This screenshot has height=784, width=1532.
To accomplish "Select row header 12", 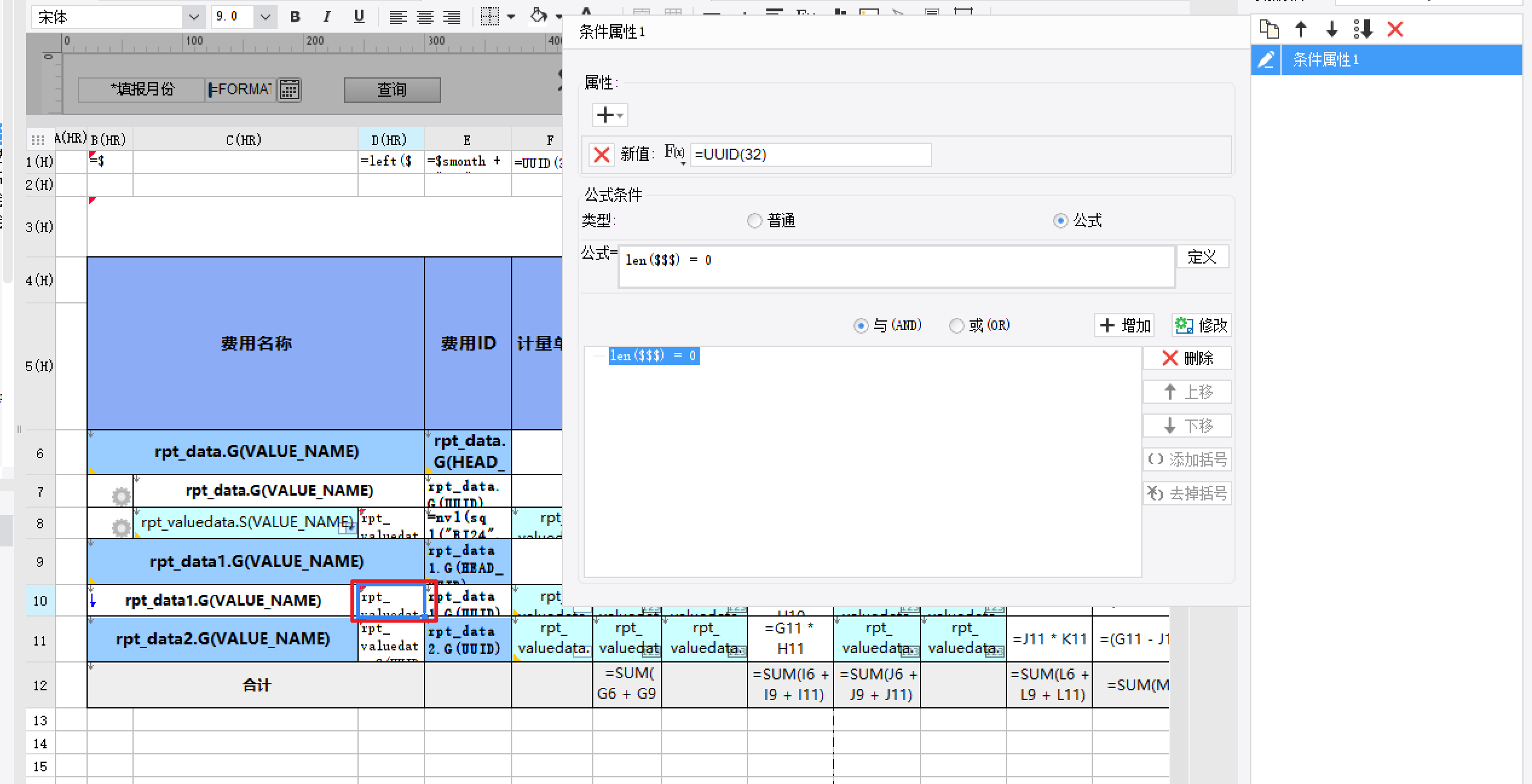I will (40, 685).
